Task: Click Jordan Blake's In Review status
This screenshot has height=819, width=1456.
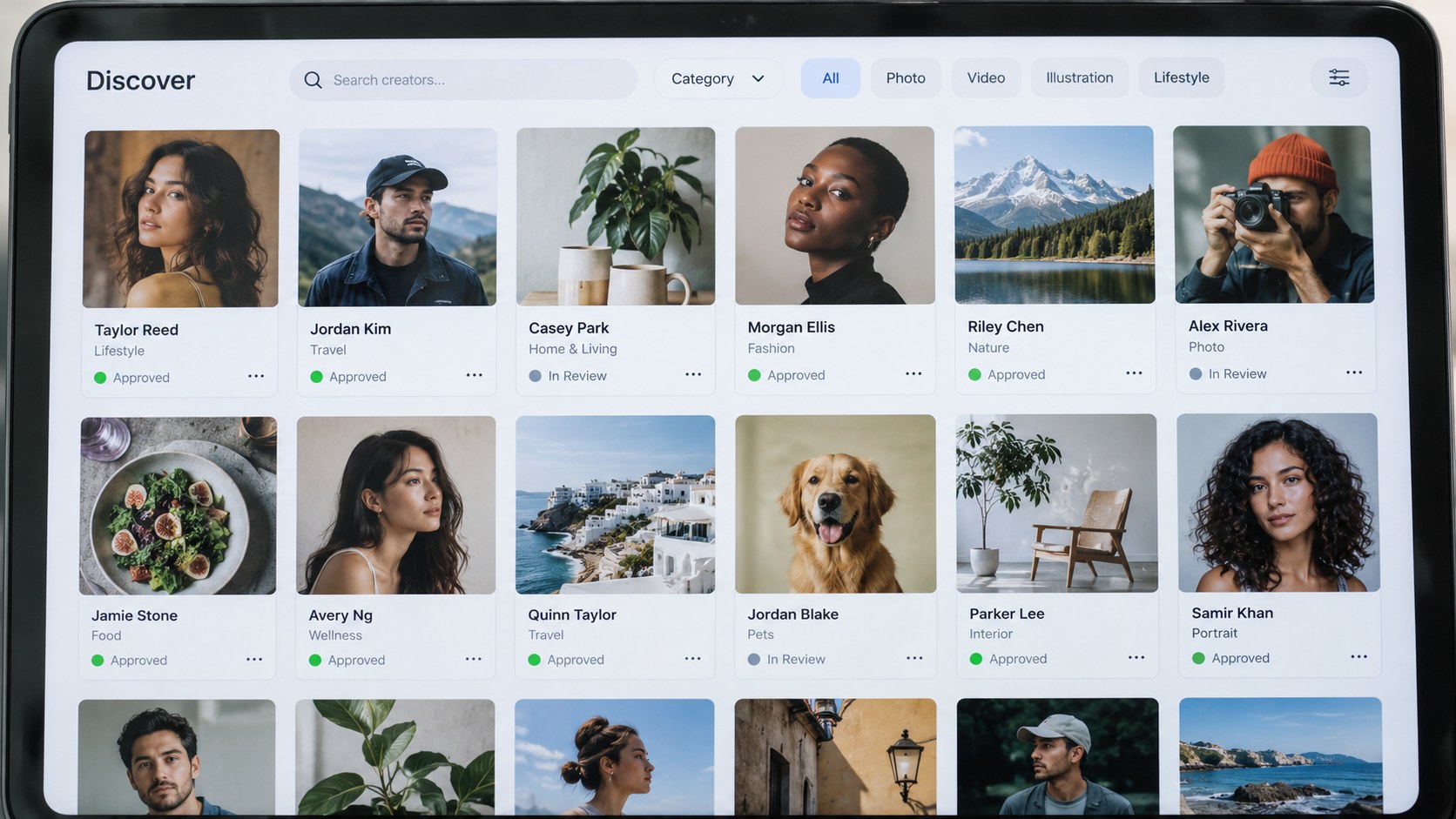Action: tap(786, 659)
